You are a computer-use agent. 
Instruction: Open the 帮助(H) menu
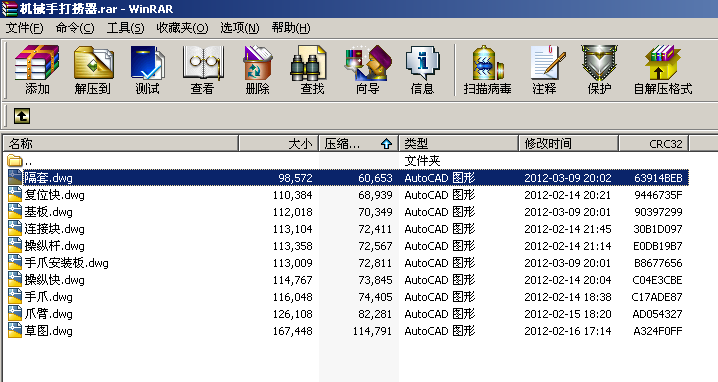tap(290, 28)
